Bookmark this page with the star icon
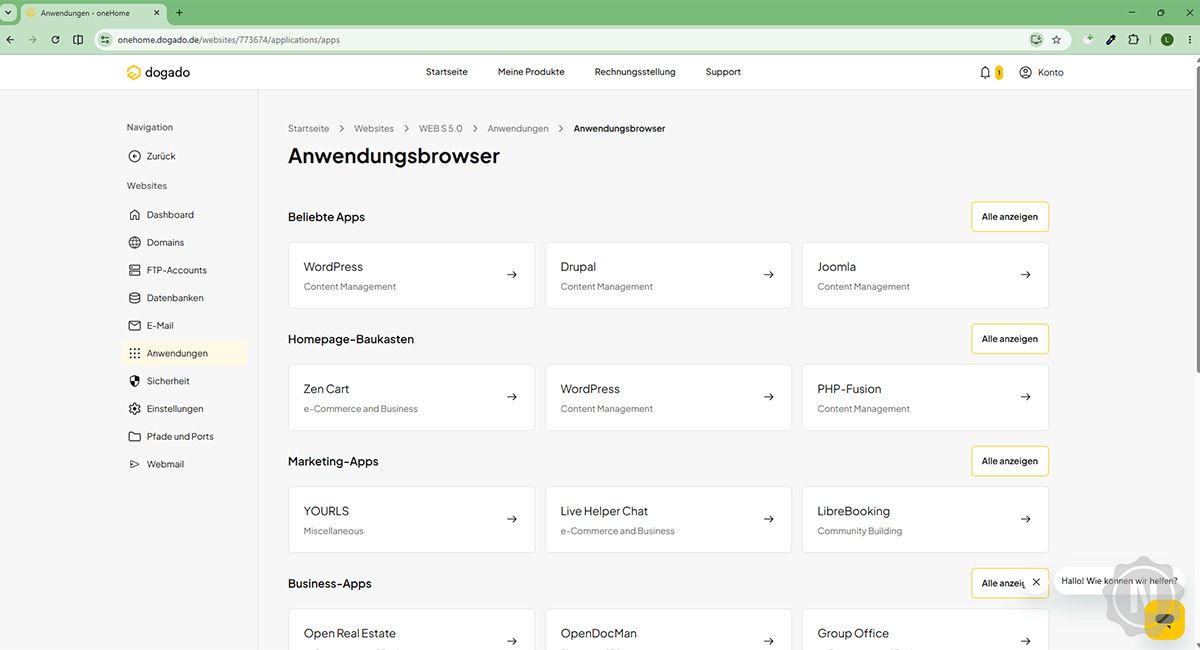Viewport: 1200px width, 650px height. (x=1056, y=40)
